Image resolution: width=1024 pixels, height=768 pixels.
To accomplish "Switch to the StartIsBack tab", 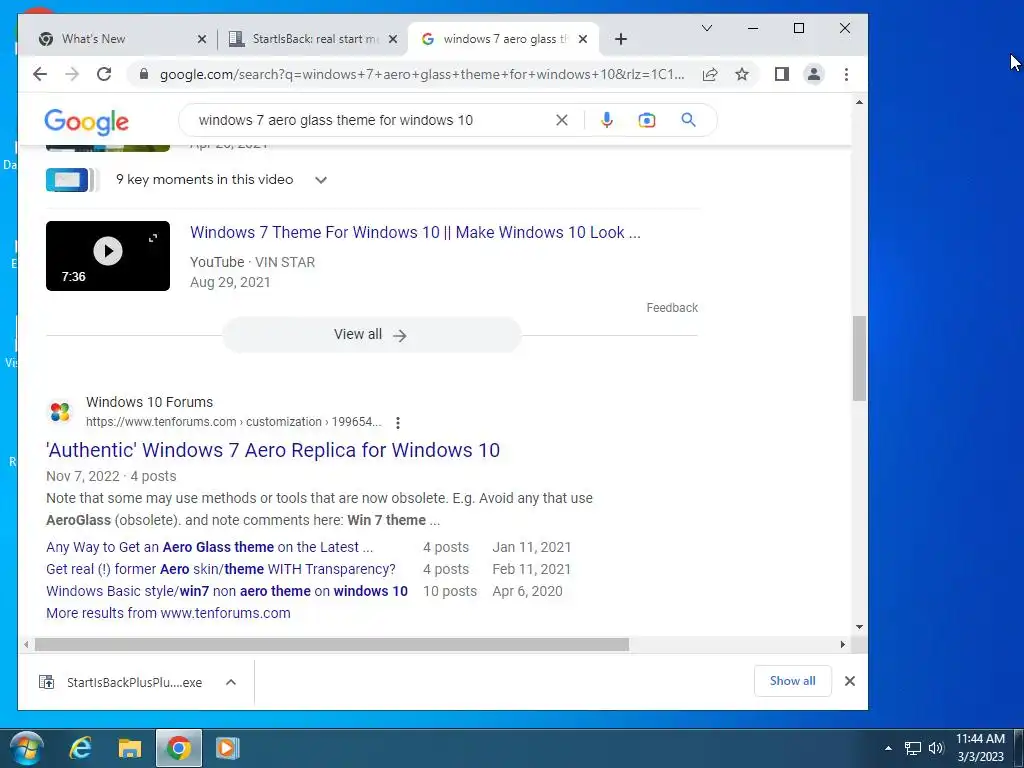I will [x=315, y=39].
